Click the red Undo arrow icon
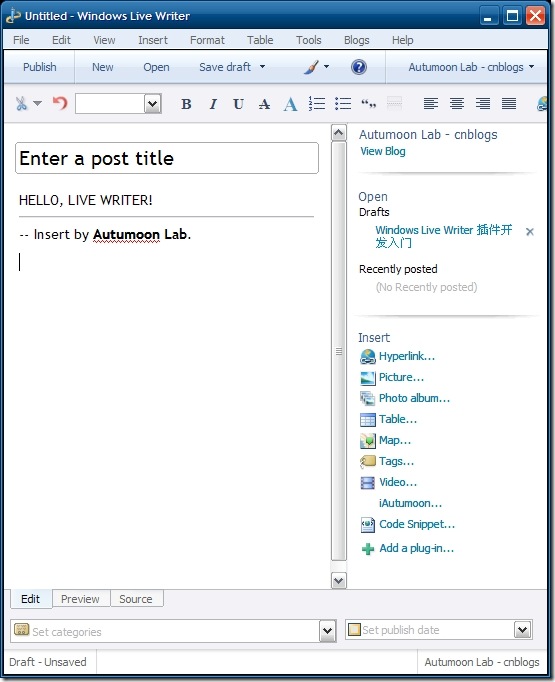The image size is (555, 682). click(x=60, y=104)
